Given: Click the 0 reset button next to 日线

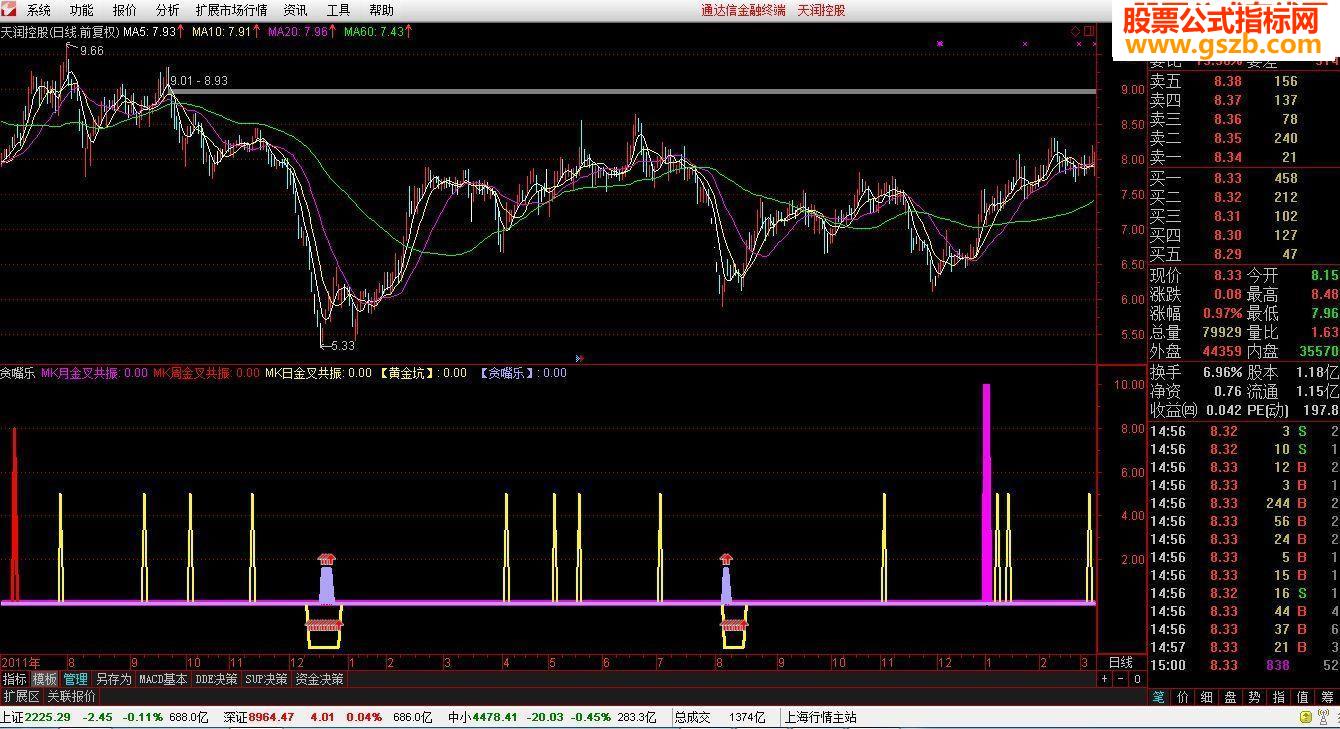Looking at the screenshot, I should [1137, 679].
